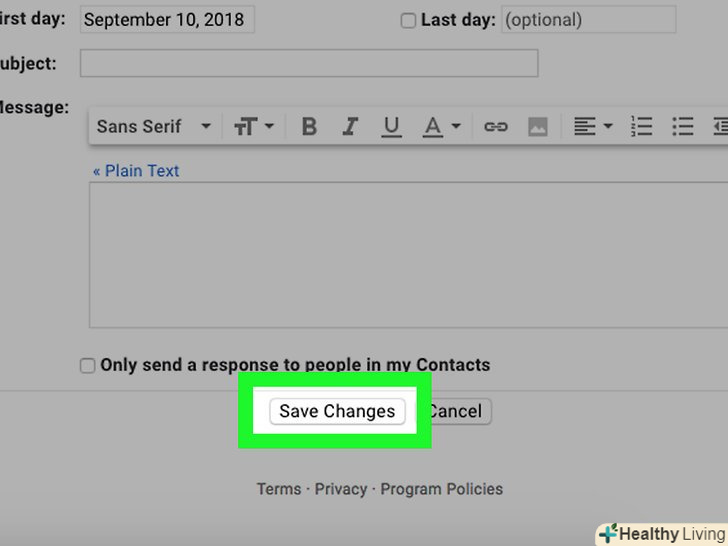Open the Terms link
The height and width of the screenshot is (546, 728).
[278, 489]
